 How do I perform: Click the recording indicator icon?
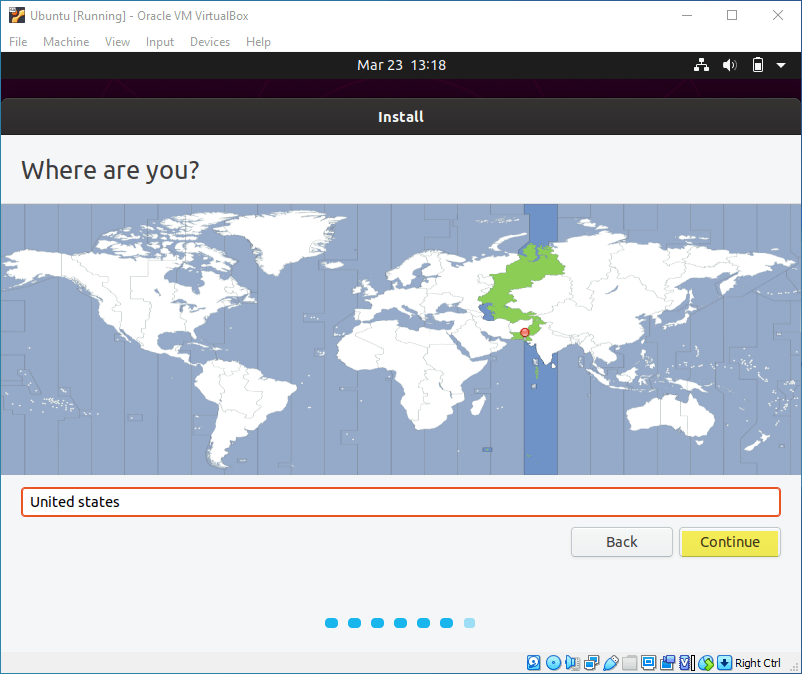[667, 662]
